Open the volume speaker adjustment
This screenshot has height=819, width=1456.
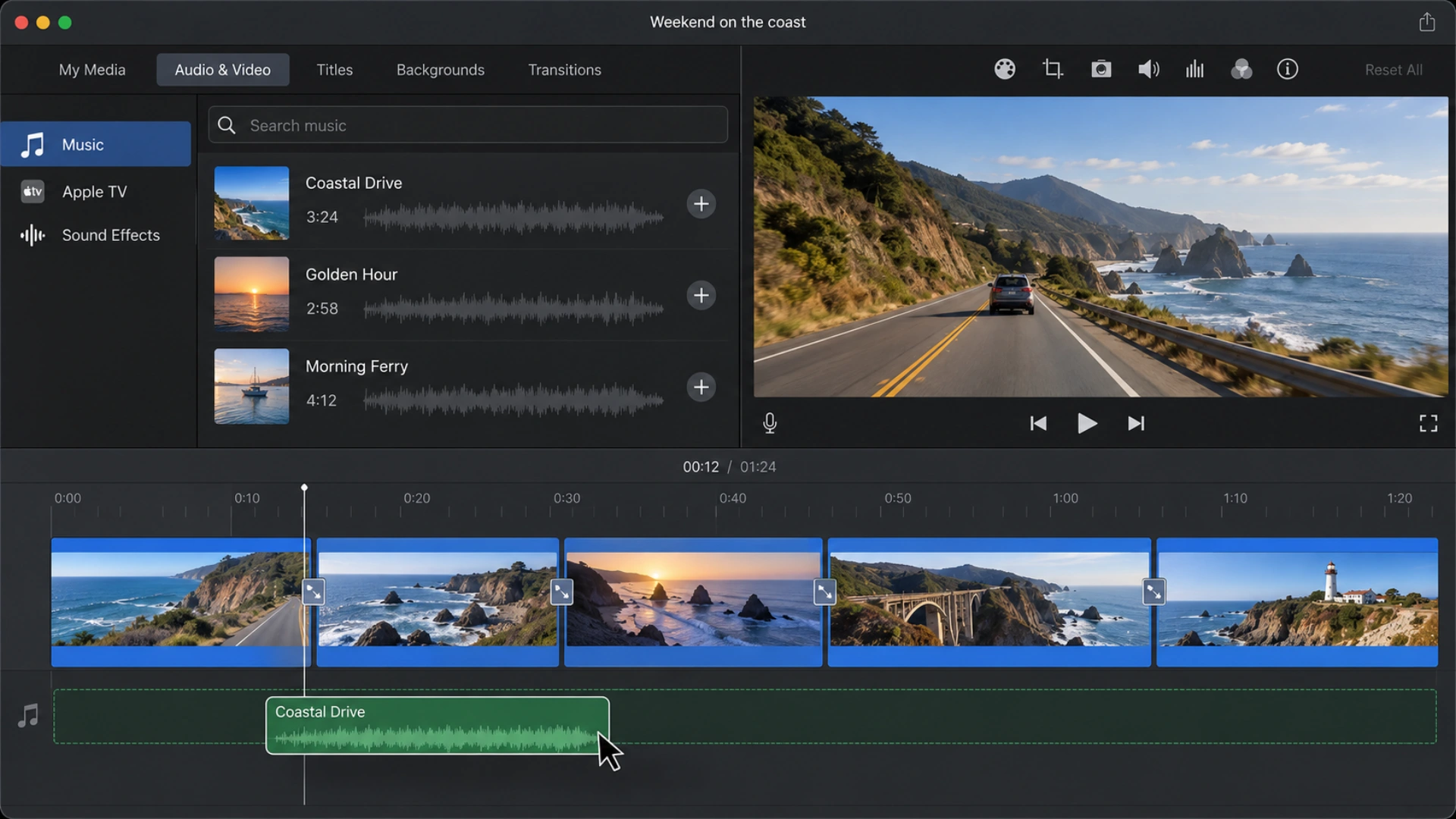click(1148, 69)
